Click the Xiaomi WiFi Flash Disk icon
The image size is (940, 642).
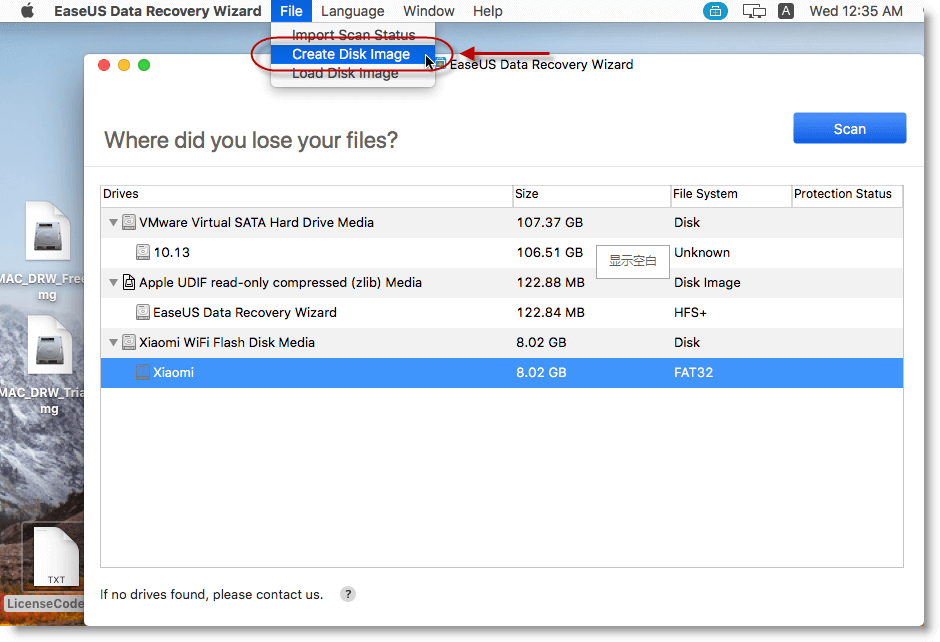129,342
